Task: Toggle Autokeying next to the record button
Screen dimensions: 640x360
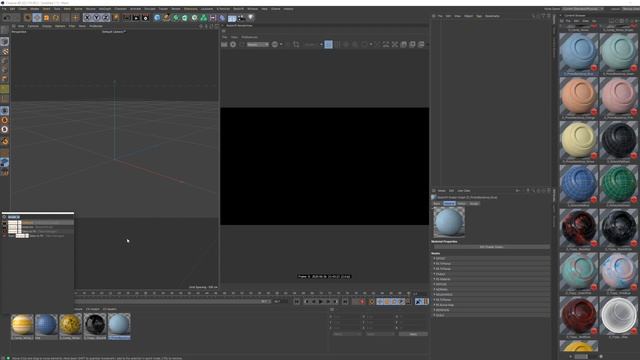Action: 371,302
